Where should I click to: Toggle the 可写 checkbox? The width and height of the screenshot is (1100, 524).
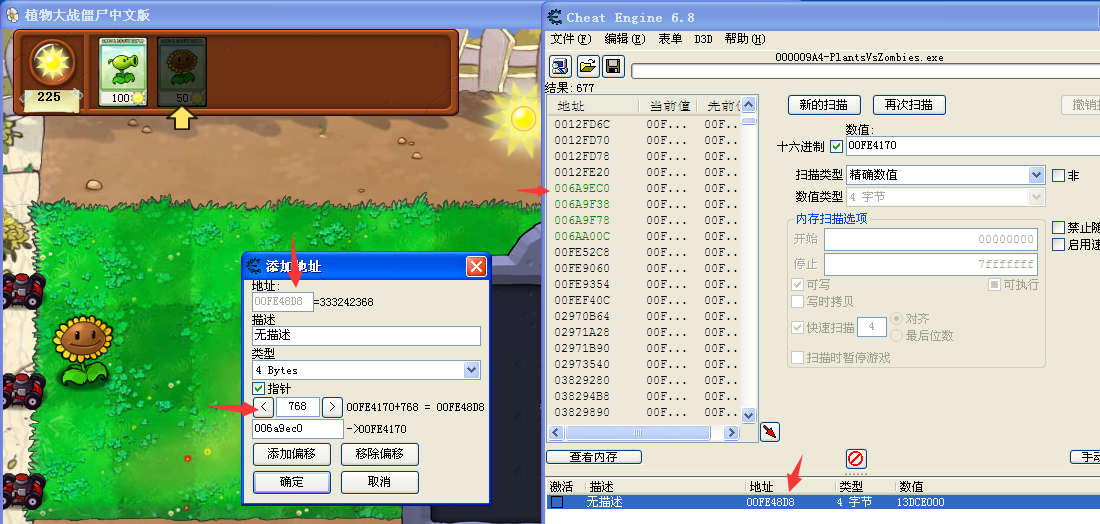point(797,285)
